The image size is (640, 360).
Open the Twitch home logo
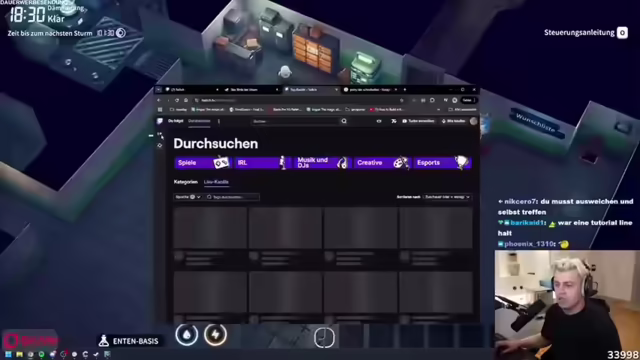tap(160, 121)
